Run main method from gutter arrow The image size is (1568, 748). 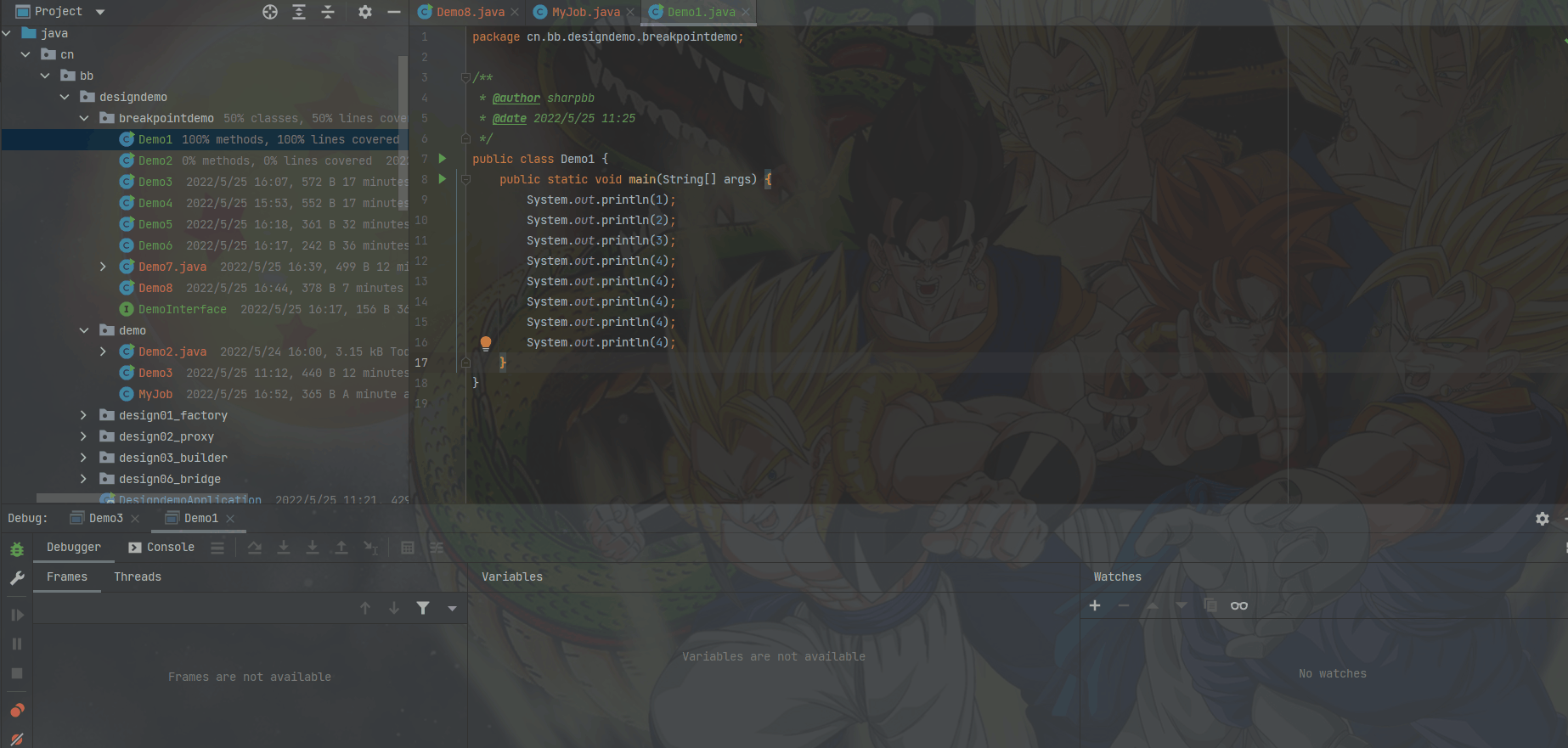(442, 179)
